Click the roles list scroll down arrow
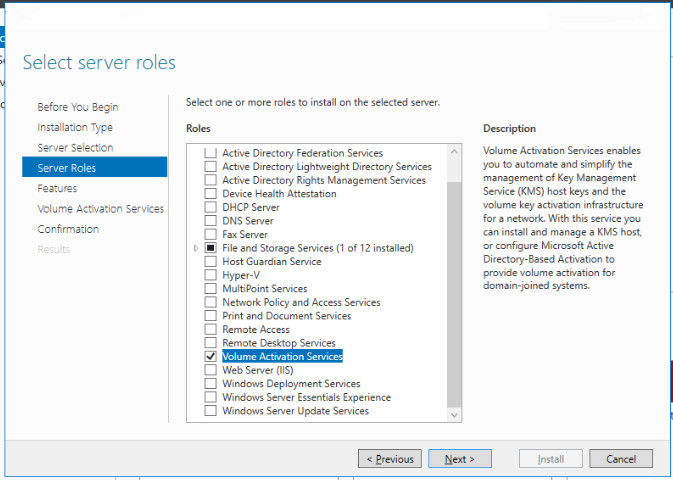The width and height of the screenshot is (673, 480). (x=455, y=414)
